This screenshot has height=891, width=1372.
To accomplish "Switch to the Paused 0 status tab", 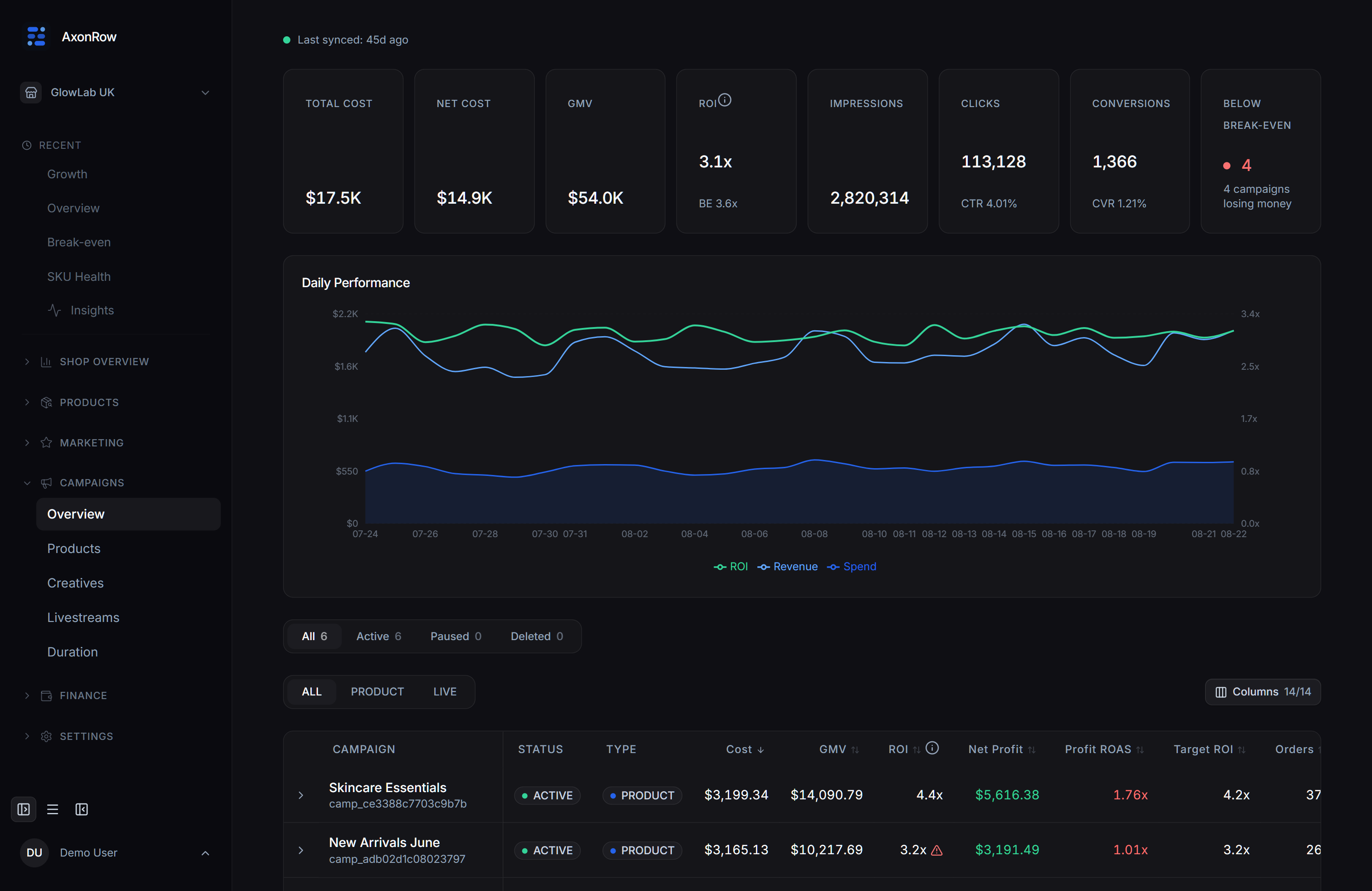I will coord(456,636).
